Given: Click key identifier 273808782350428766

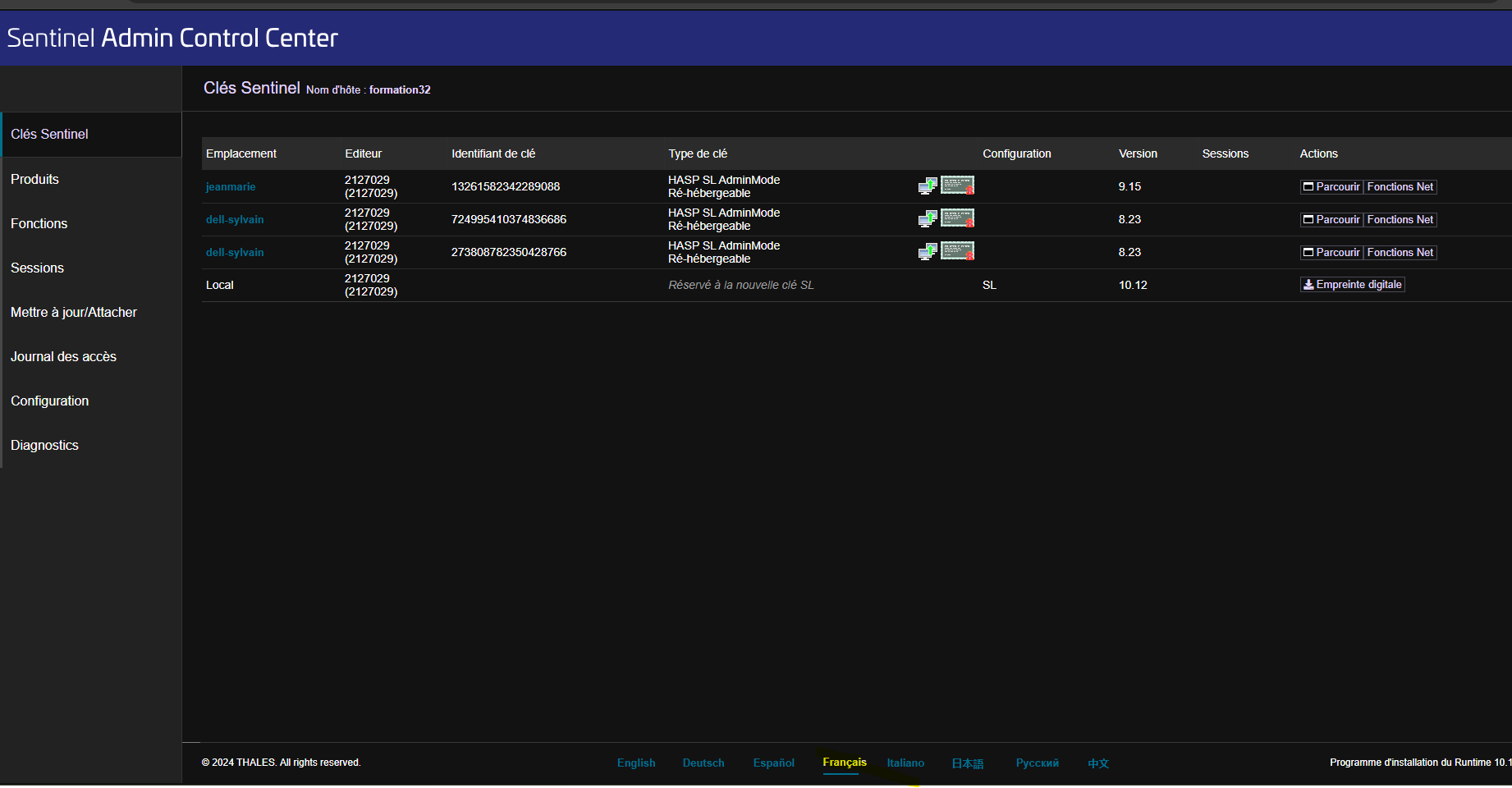Looking at the screenshot, I should point(509,252).
